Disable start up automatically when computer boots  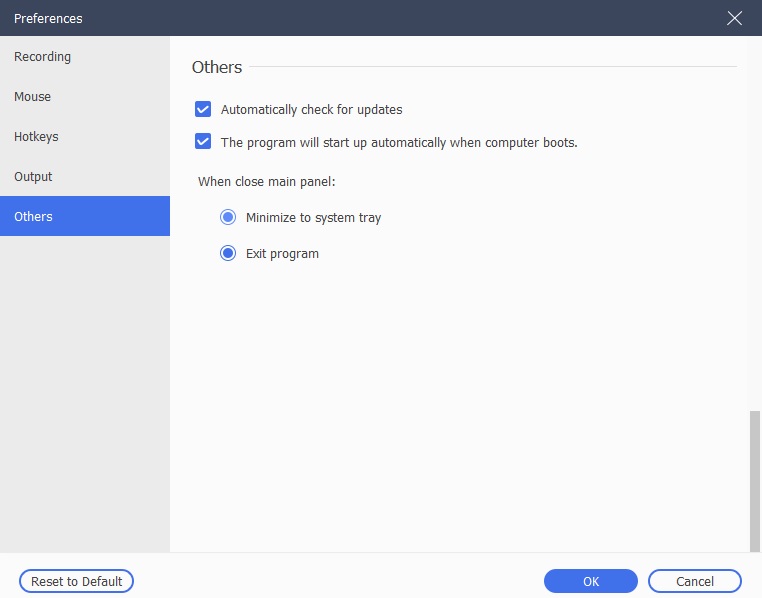point(203,142)
